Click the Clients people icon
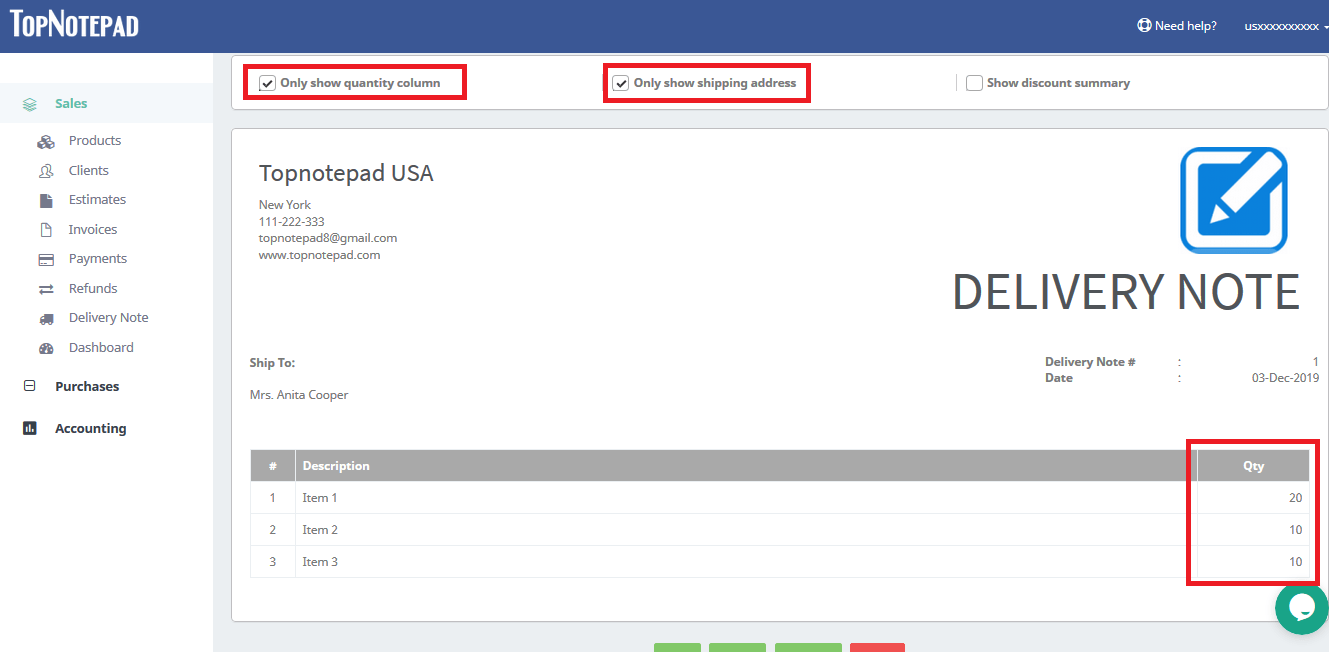Viewport: 1329px width, 652px height. [x=46, y=171]
